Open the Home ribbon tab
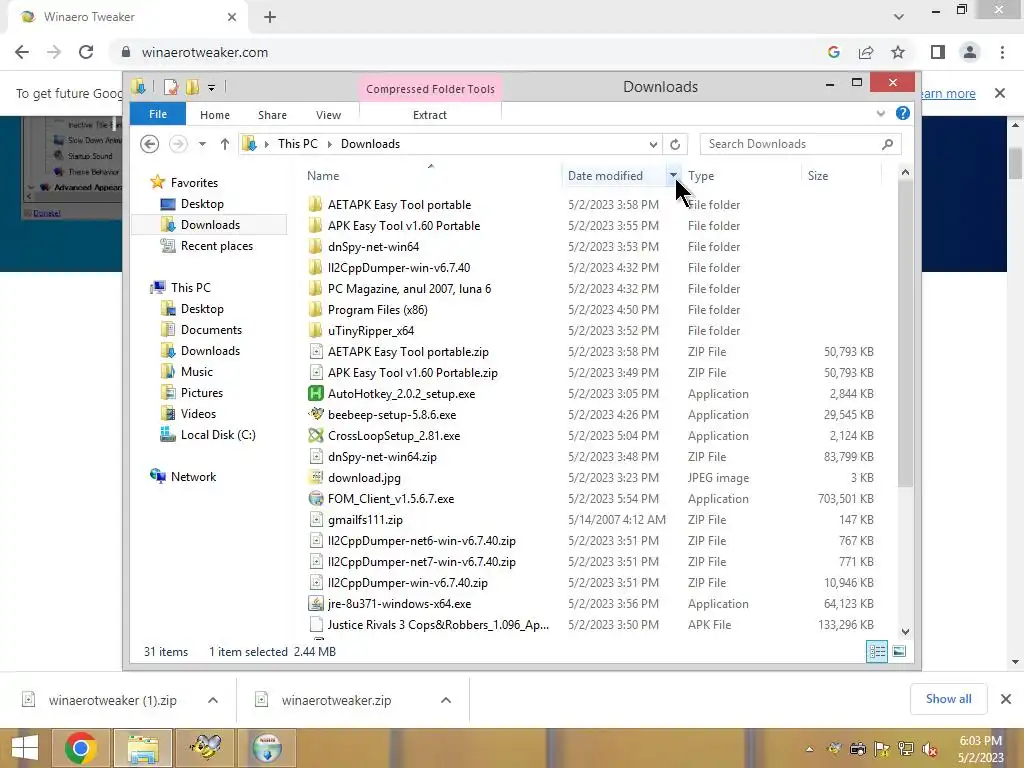 tap(215, 115)
